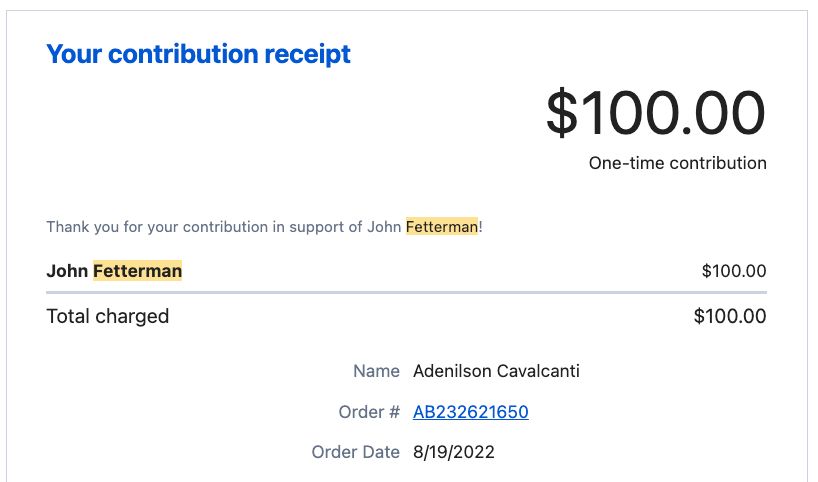Click 'One-time contribution' text
This screenshot has height=482, width=818.
[678, 163]
